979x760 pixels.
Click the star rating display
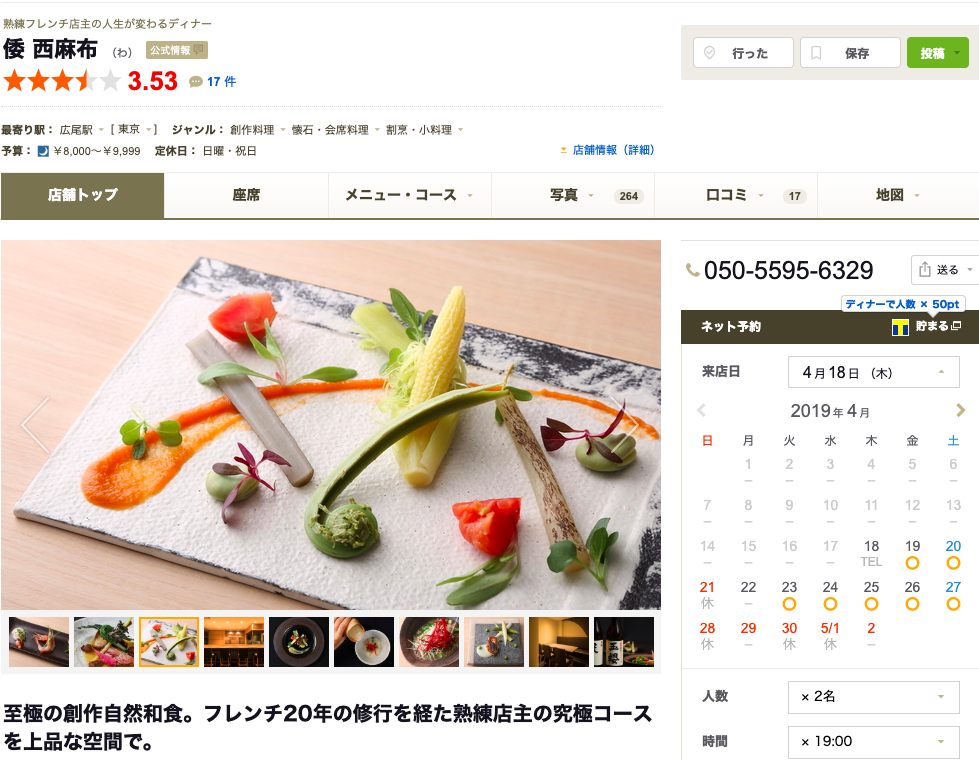pos(62,81)
